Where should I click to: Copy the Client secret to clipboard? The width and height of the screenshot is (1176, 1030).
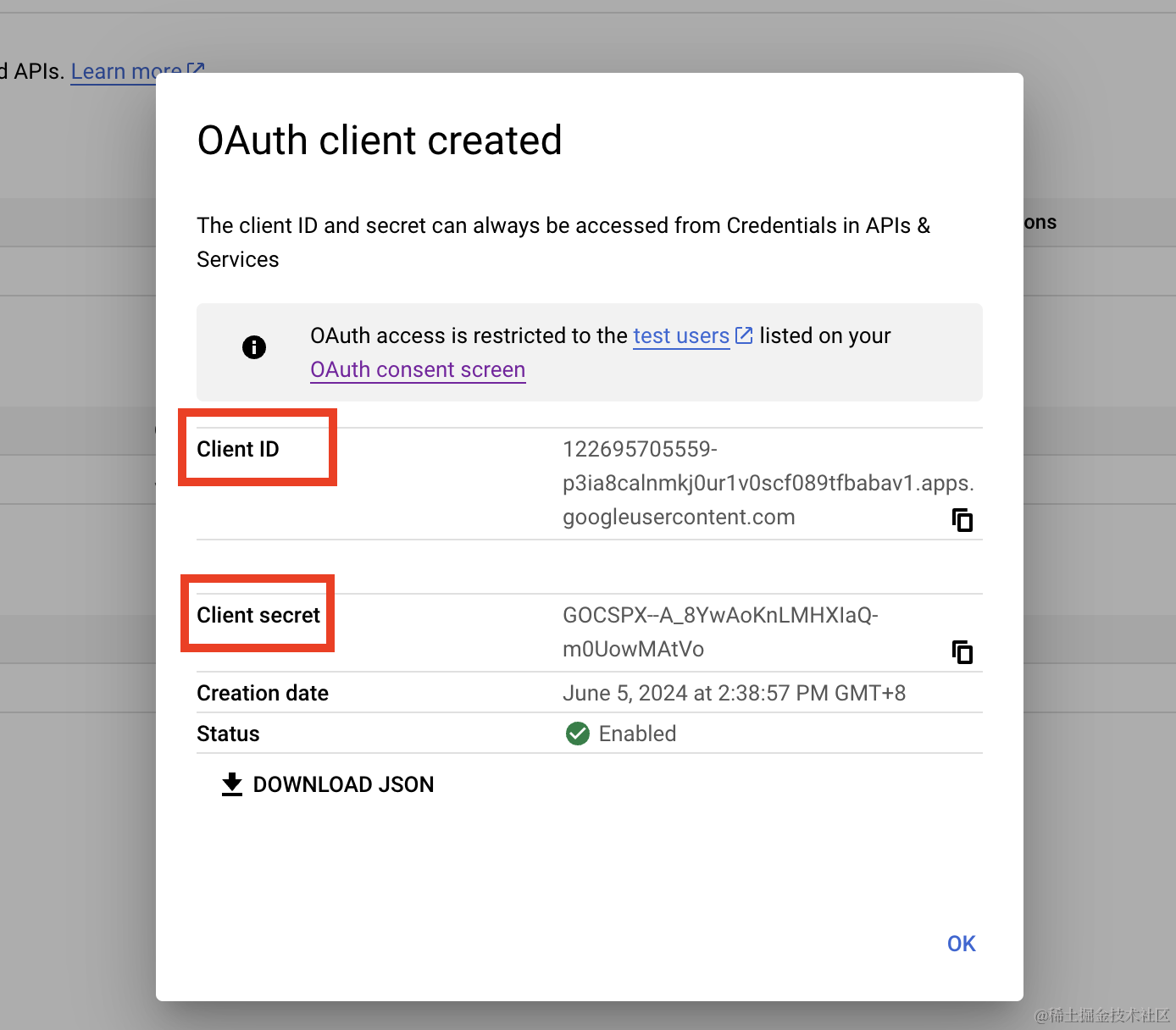point(962,651)
